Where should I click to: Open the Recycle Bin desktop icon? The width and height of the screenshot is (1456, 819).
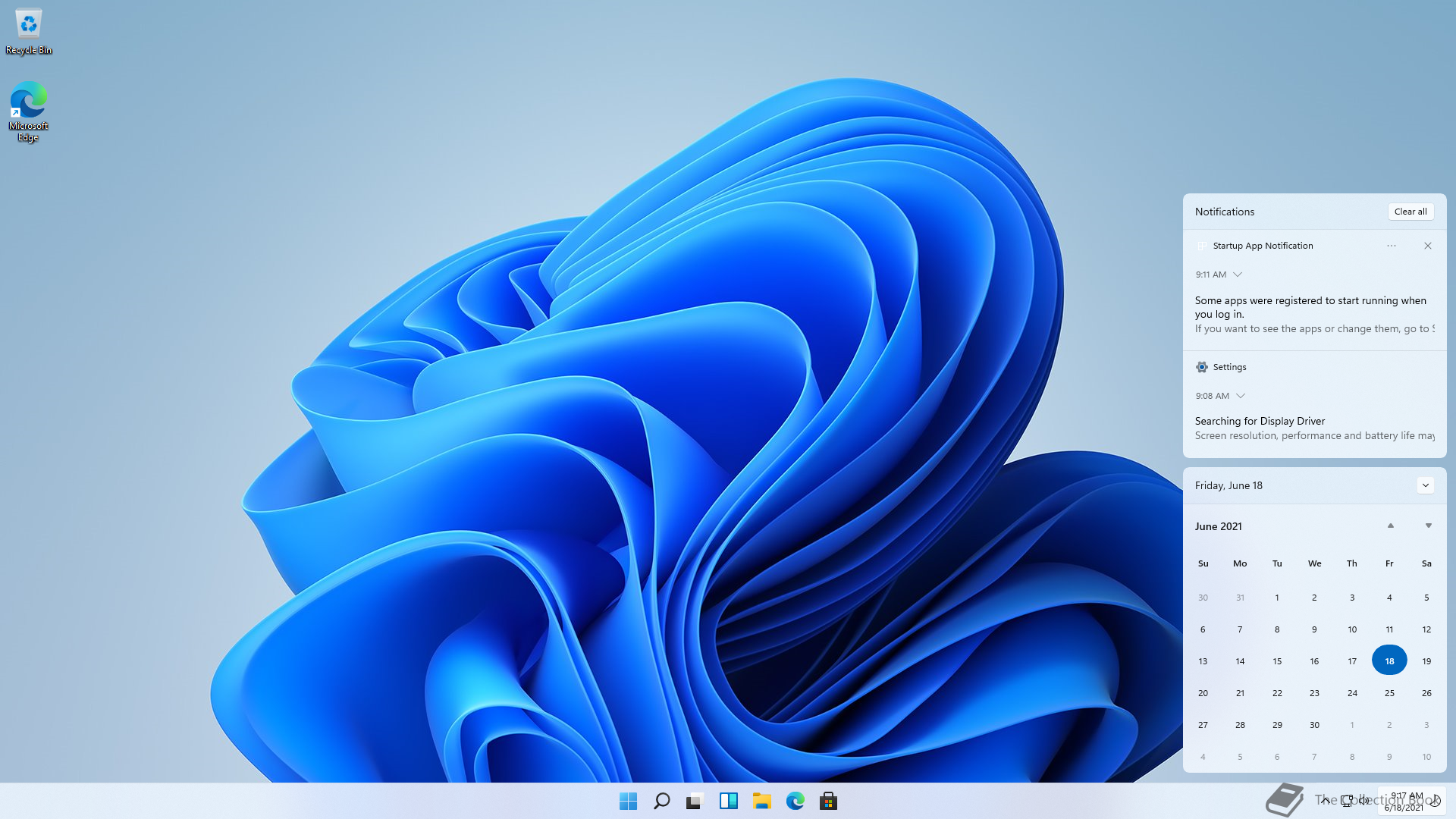click(29, 33)
